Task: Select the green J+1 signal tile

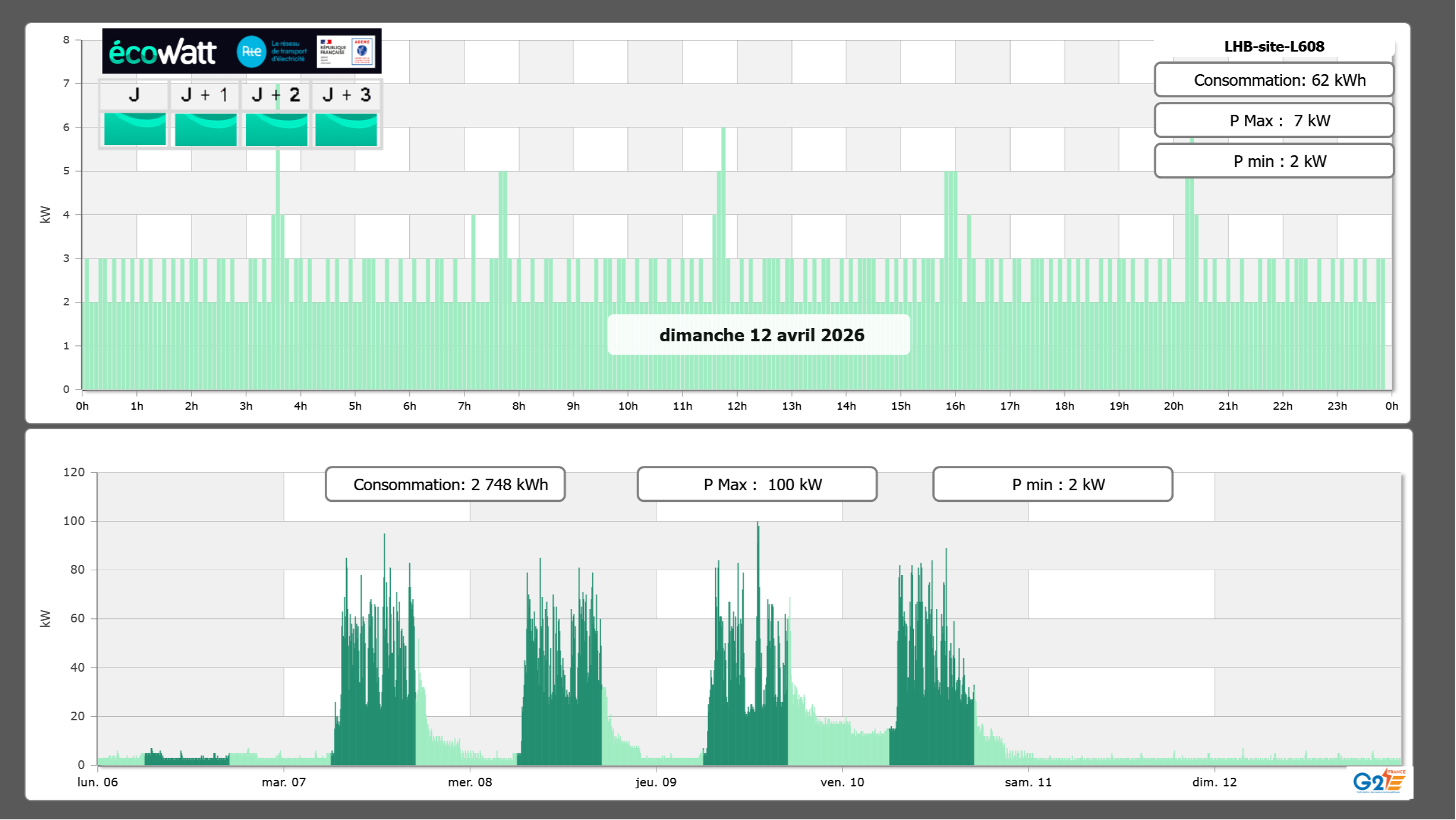Action: [x=206, y=129]
